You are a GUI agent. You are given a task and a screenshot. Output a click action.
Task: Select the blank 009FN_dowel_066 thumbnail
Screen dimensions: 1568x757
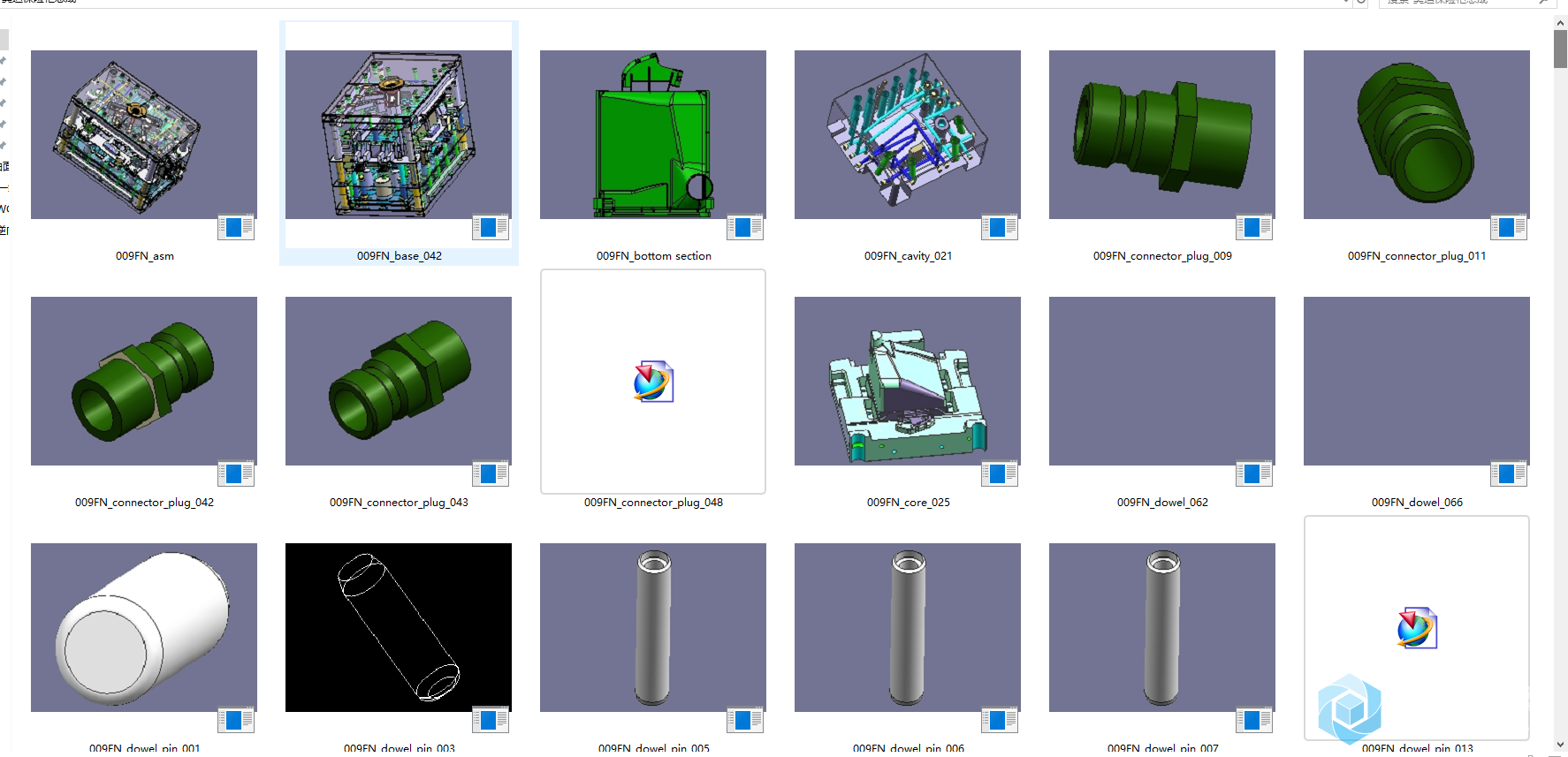tap(1417, 381)
